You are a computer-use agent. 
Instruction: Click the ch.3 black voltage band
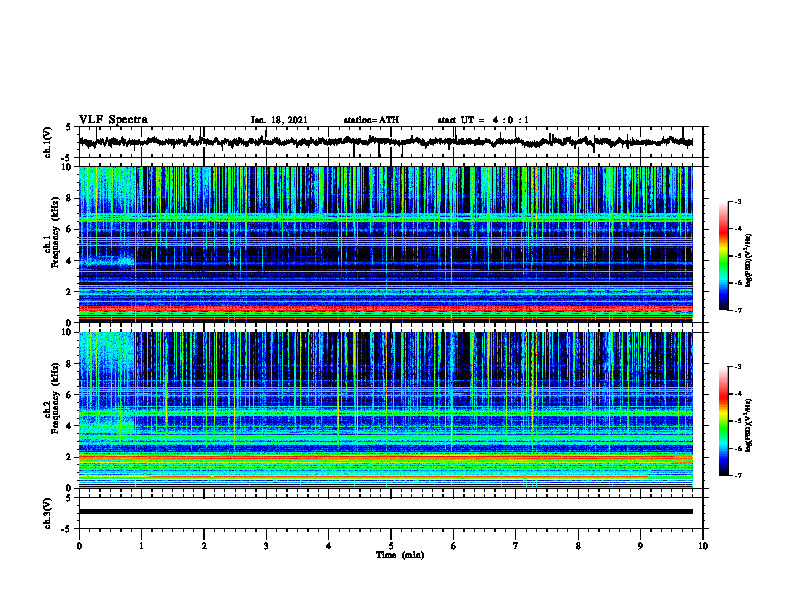coord(386,512)
